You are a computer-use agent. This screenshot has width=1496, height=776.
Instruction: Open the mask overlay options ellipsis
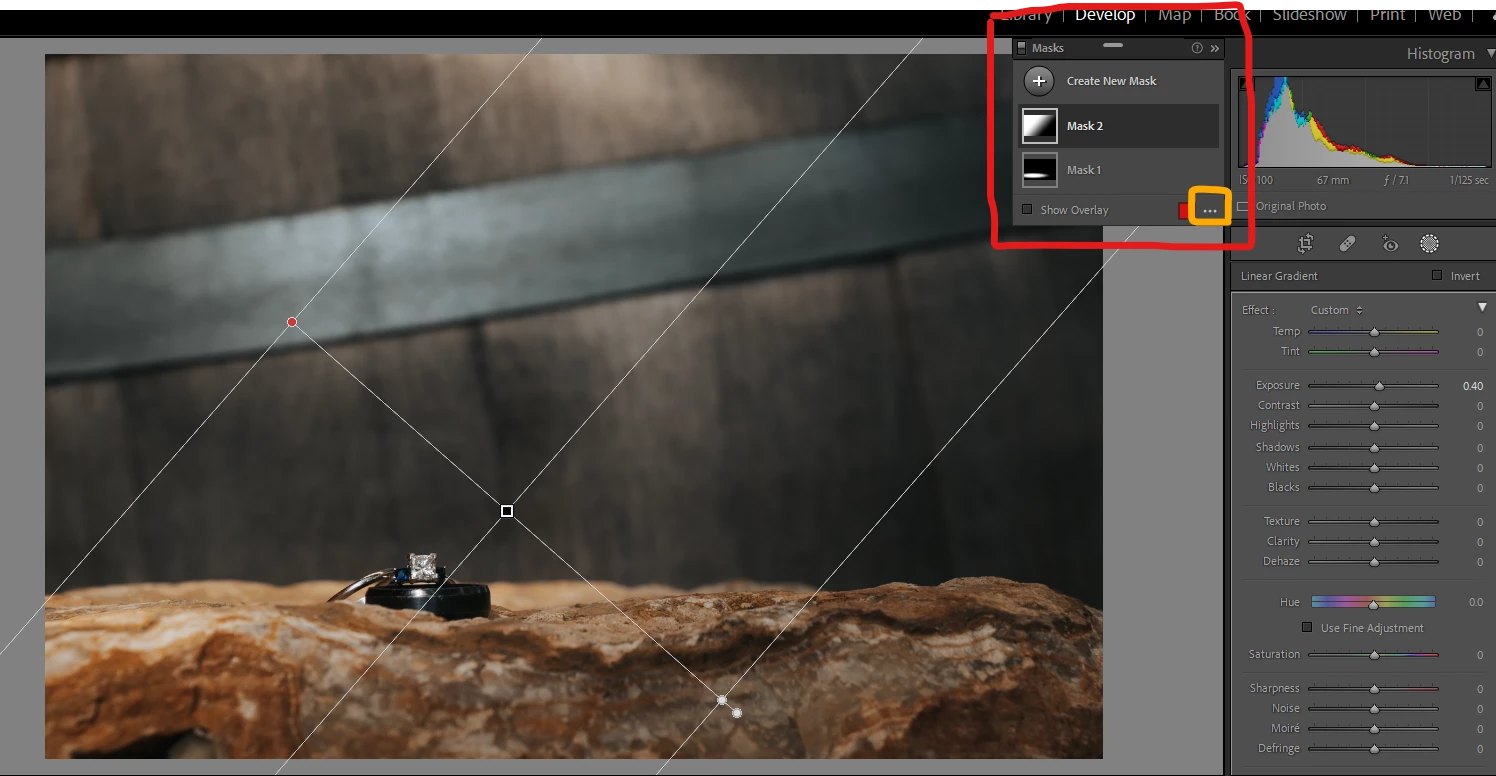[1210, 210]
